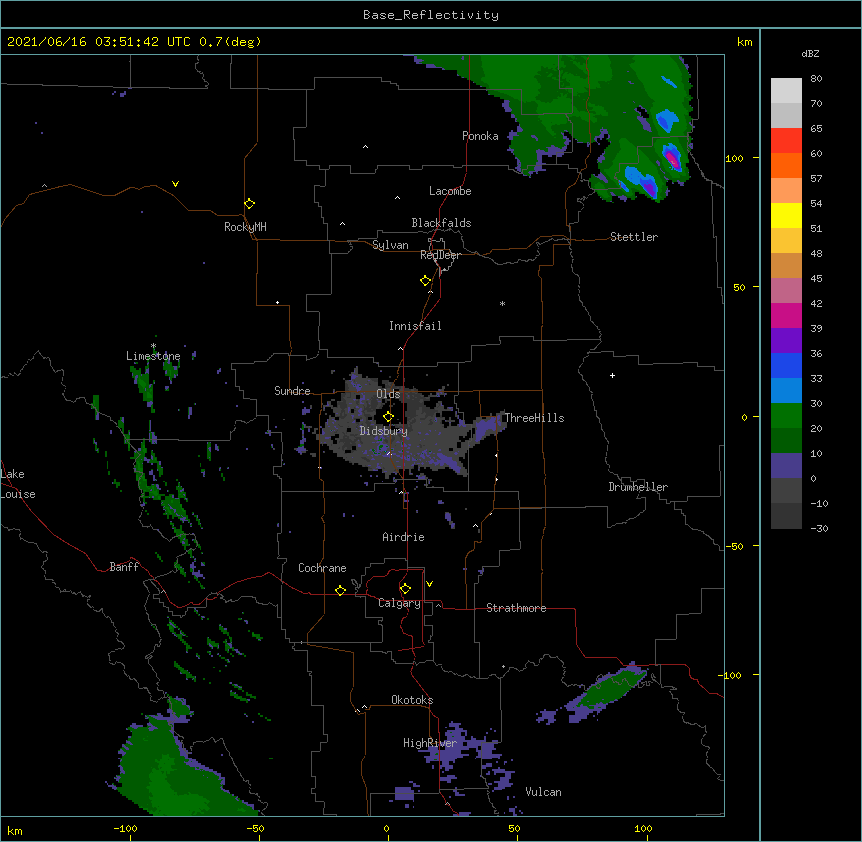Click the Calgary city label
862x842 pixels.
pos(399,603)
